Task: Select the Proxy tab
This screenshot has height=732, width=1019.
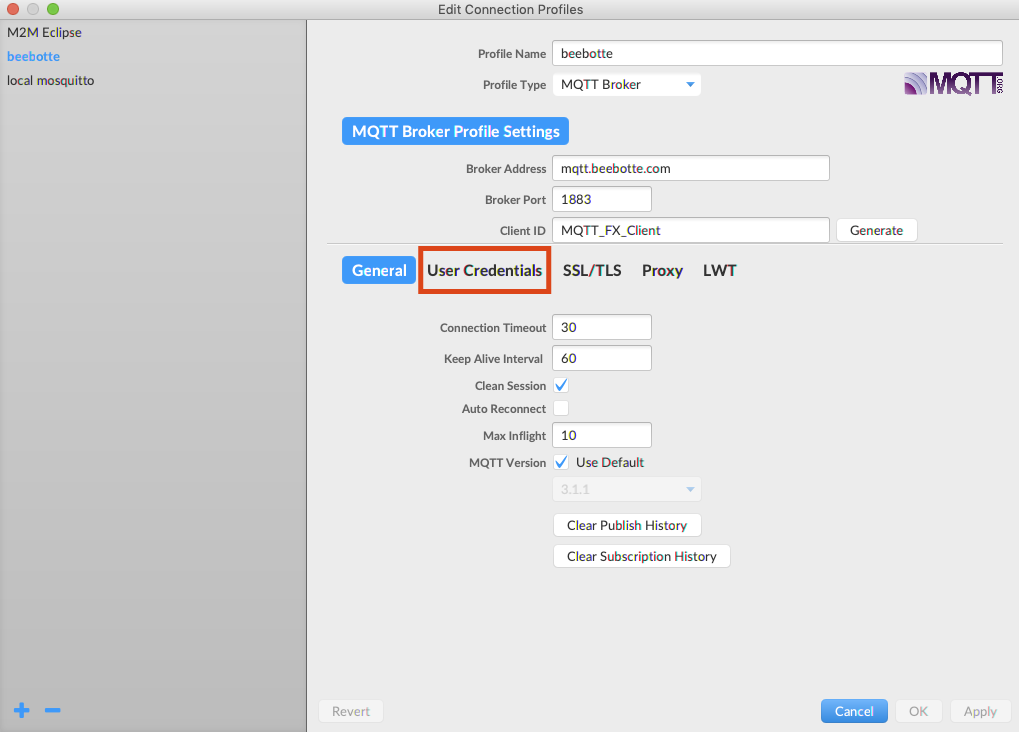Action: (662, 270)
